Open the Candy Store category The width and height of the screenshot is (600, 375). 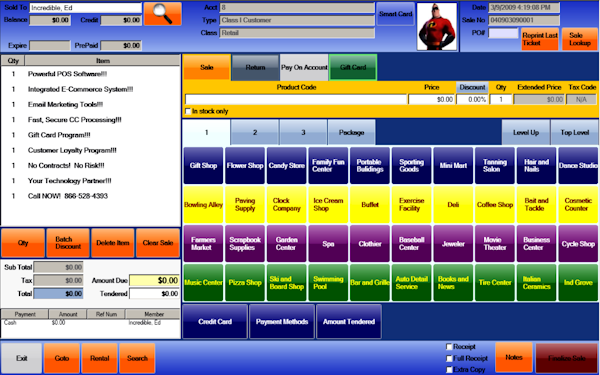pos(287,166)
